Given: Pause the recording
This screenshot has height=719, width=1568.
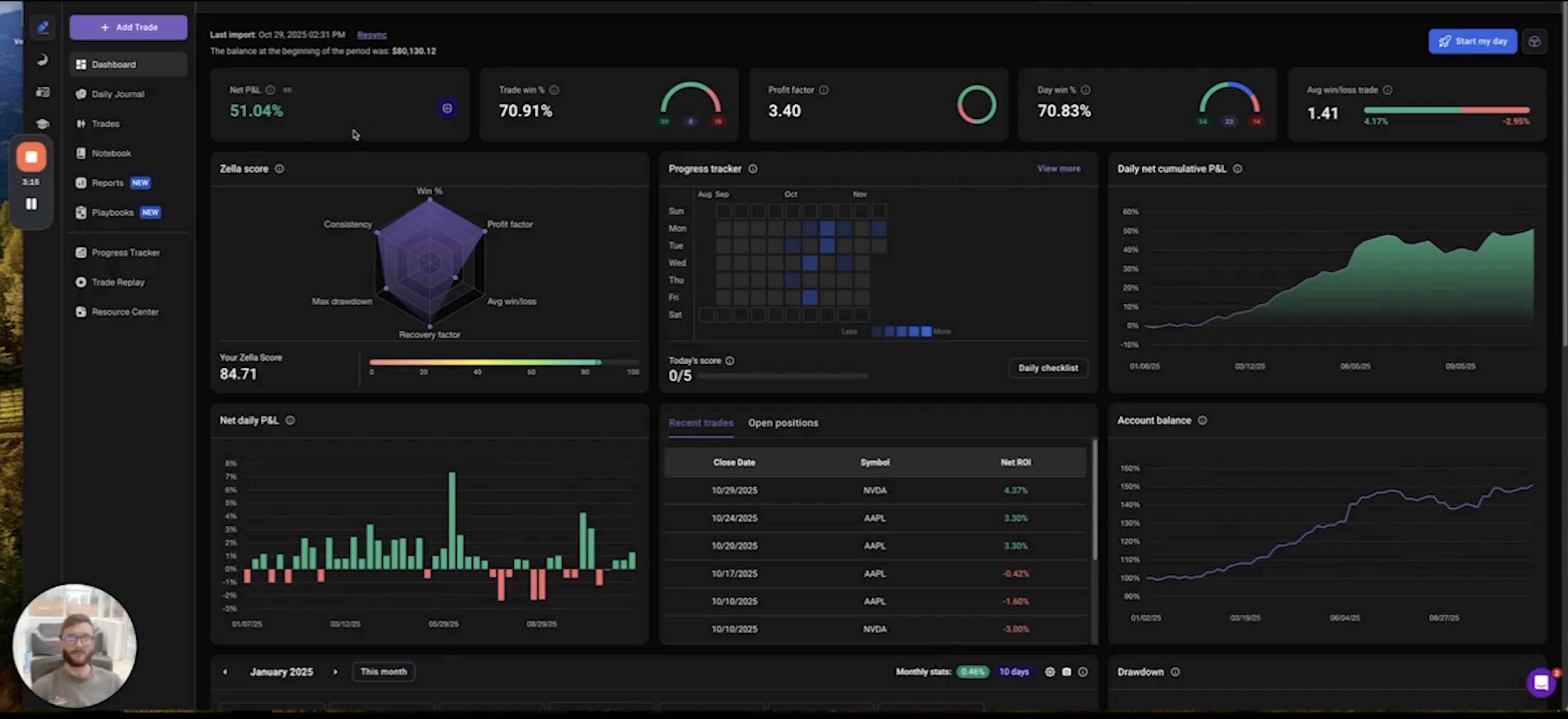Looking at the screenshot, I should tap(31, 204).
